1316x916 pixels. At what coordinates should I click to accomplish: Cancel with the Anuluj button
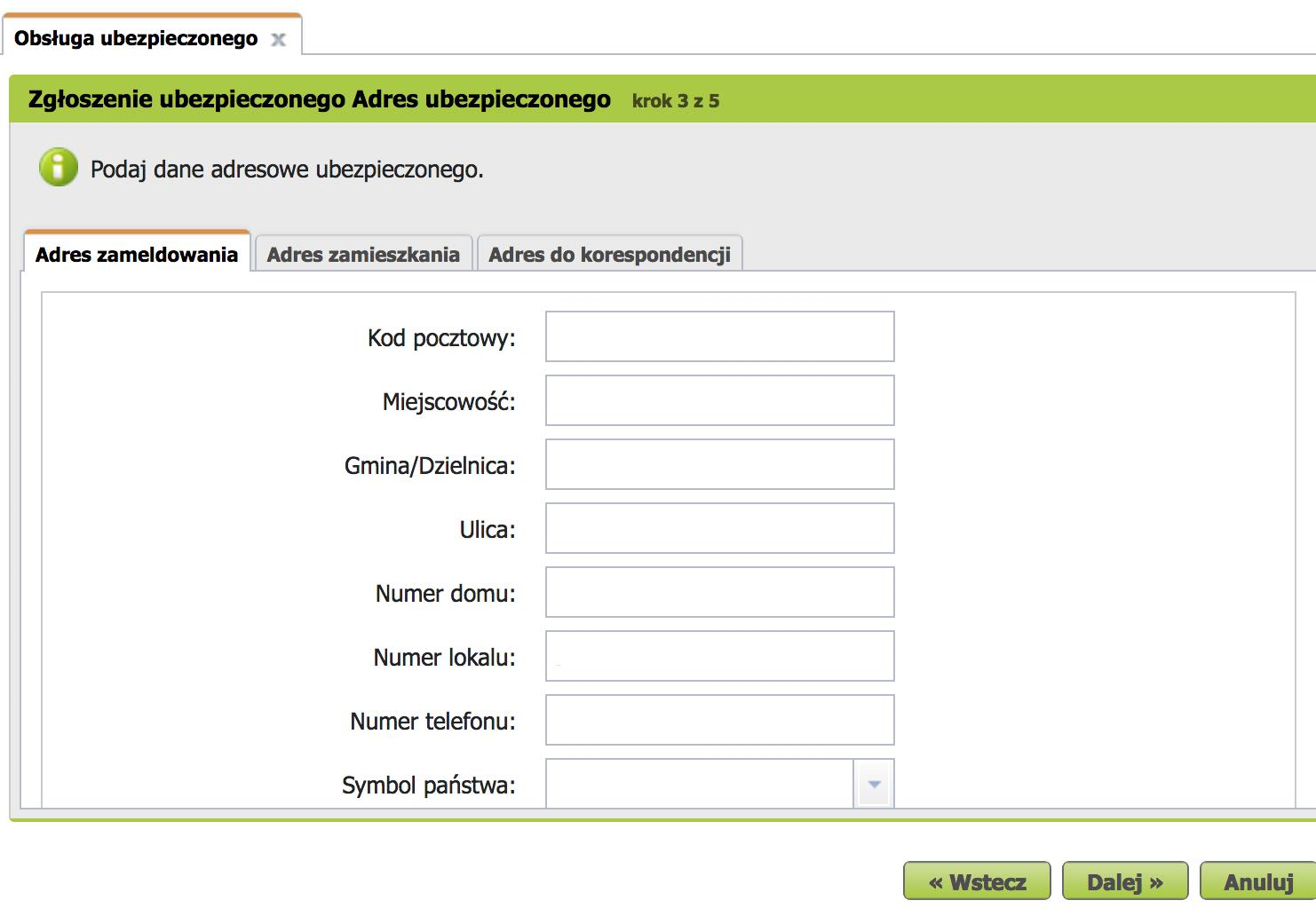tap(1257, 882)
